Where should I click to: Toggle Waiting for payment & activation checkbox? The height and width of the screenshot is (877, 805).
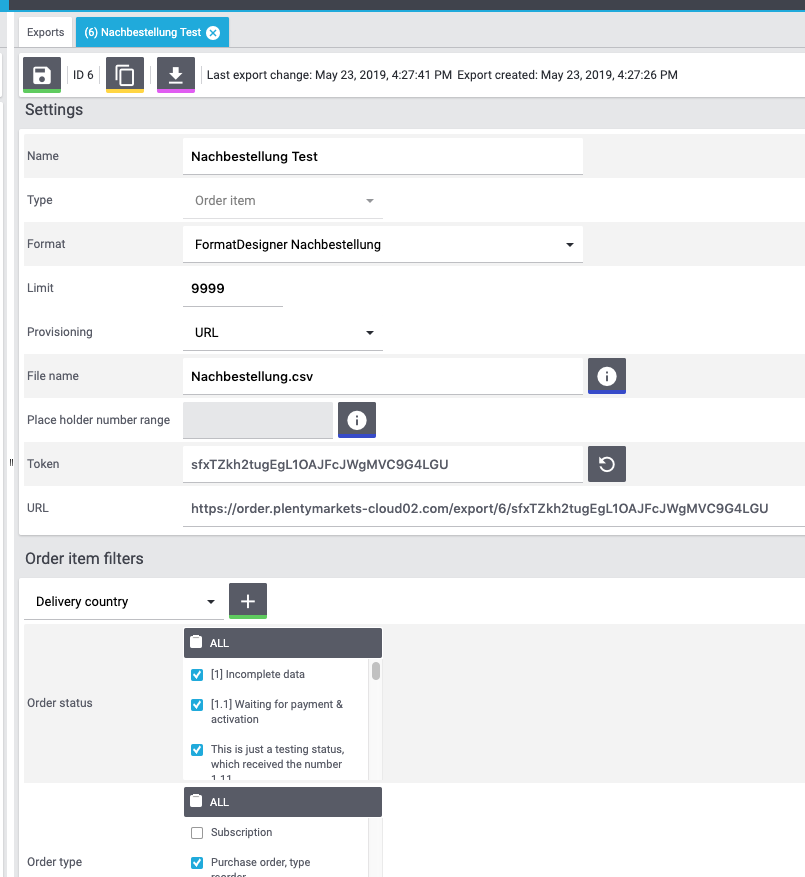(197, 705)
